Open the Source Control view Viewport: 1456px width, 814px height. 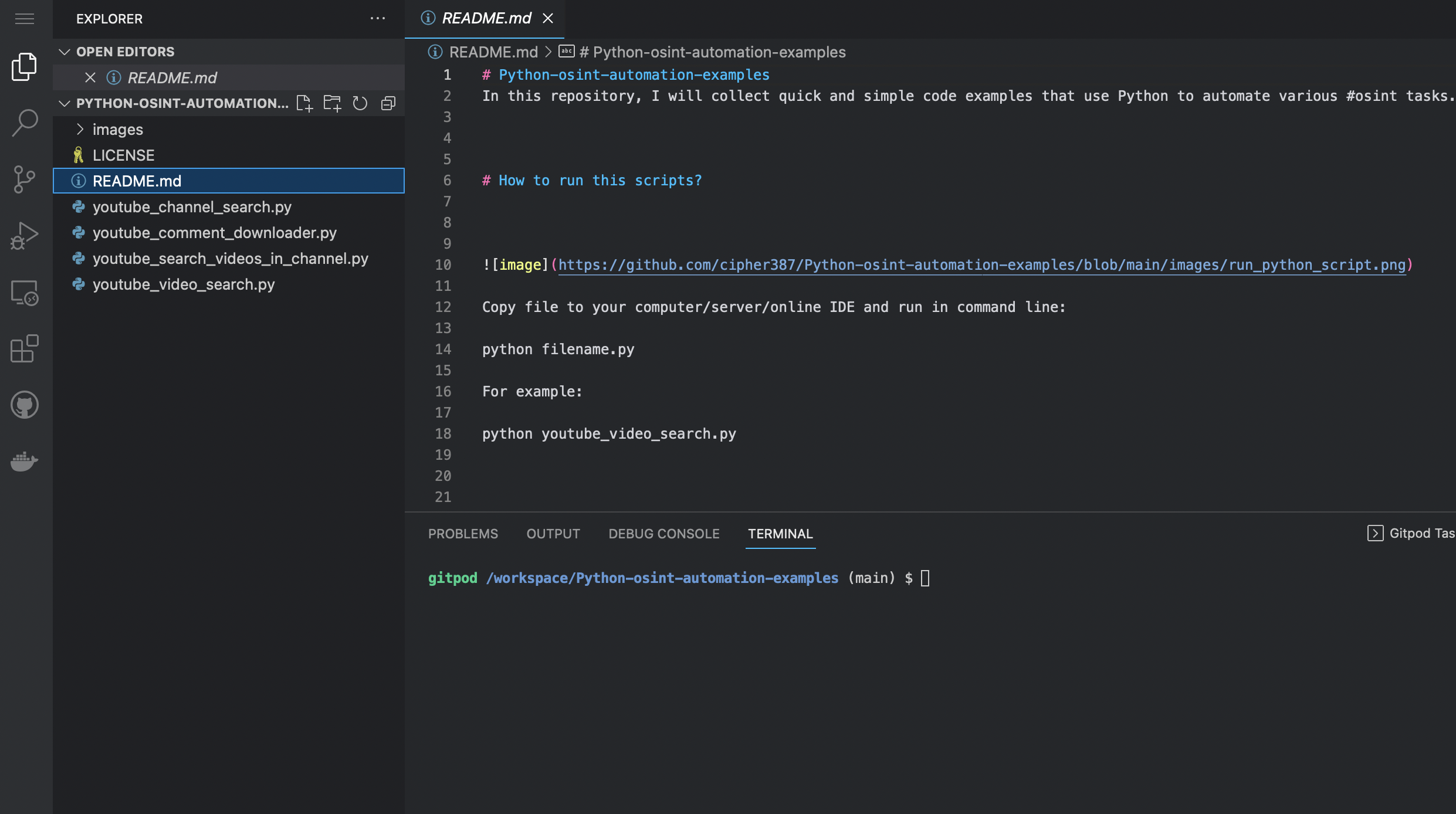point(24,179)
